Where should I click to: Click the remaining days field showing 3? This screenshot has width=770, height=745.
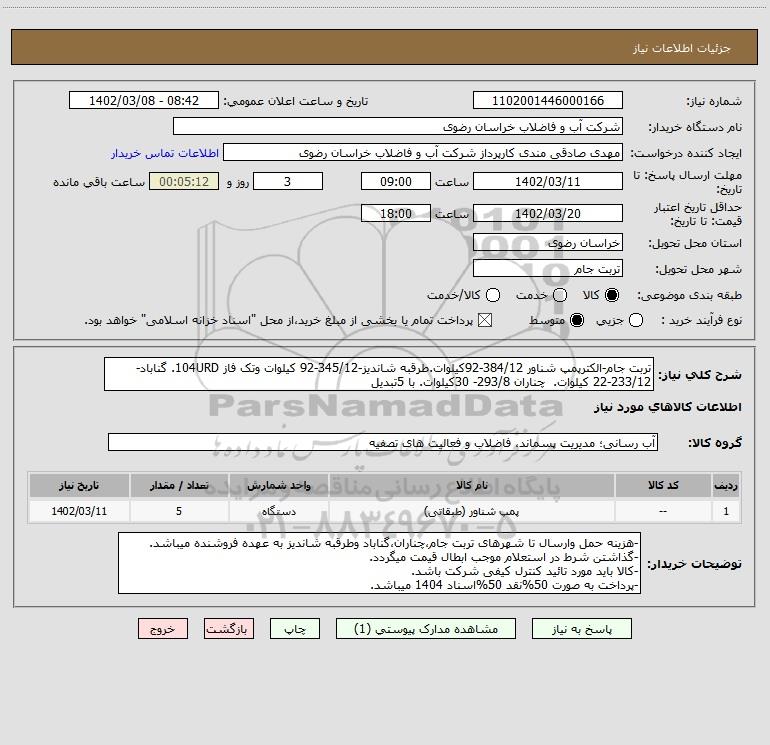pyautogui.click(x=288, y=181)
